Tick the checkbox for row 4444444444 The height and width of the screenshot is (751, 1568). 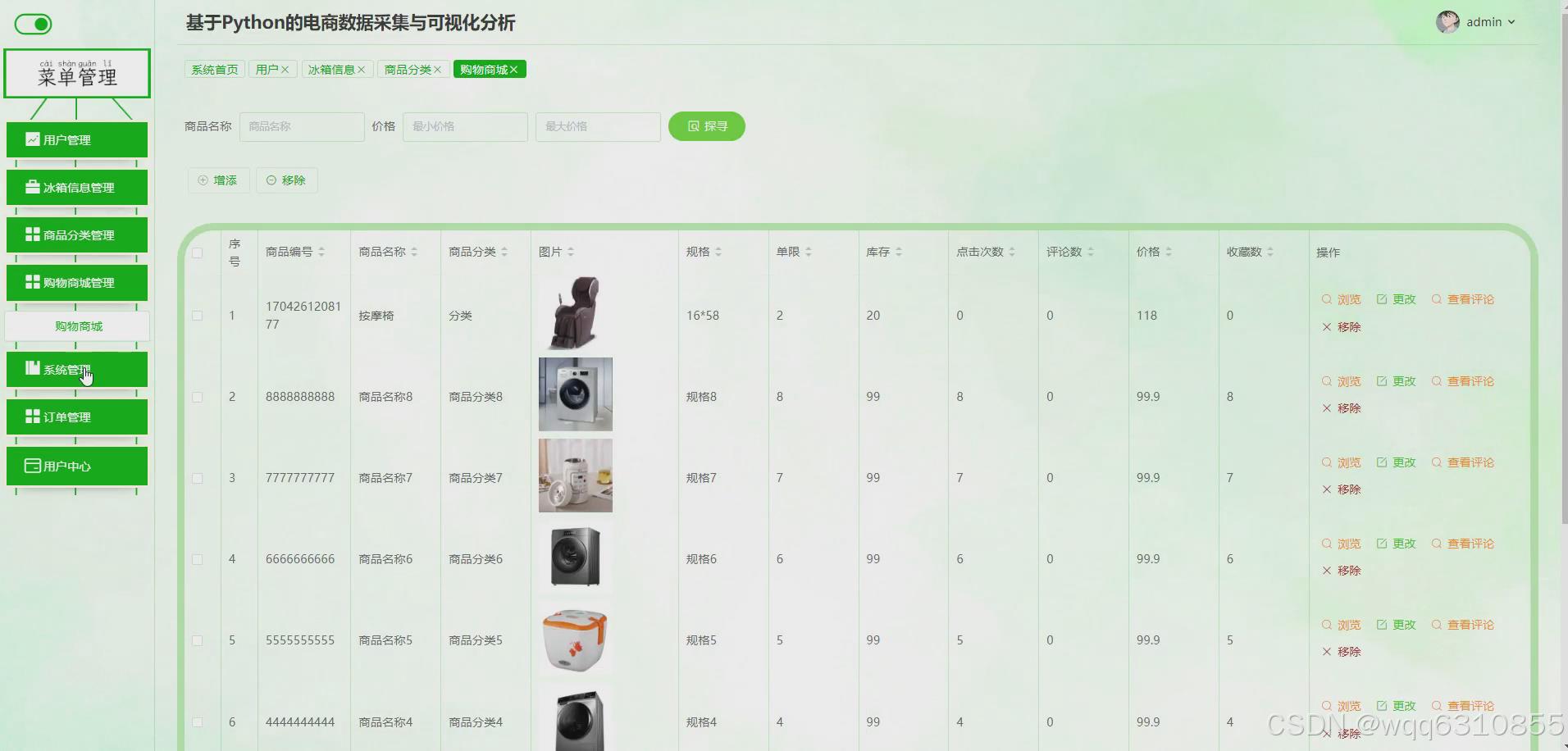tap(198, 722)
